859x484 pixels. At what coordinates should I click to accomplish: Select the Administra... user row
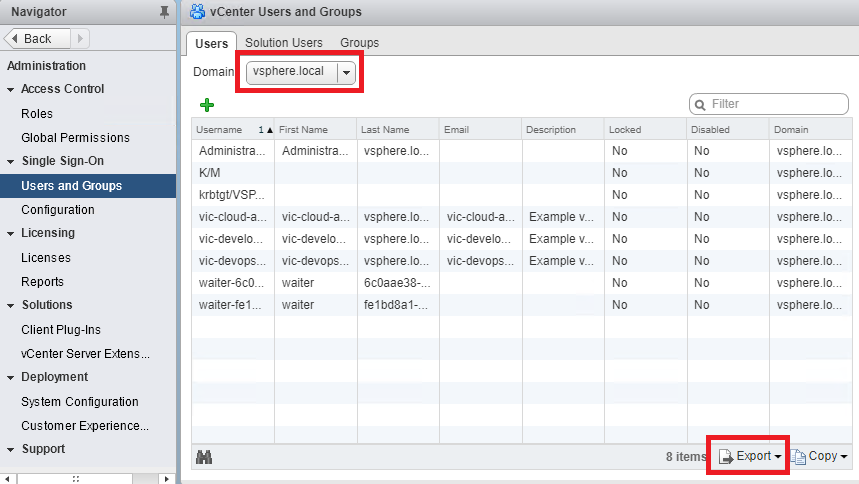coord(522,151)
